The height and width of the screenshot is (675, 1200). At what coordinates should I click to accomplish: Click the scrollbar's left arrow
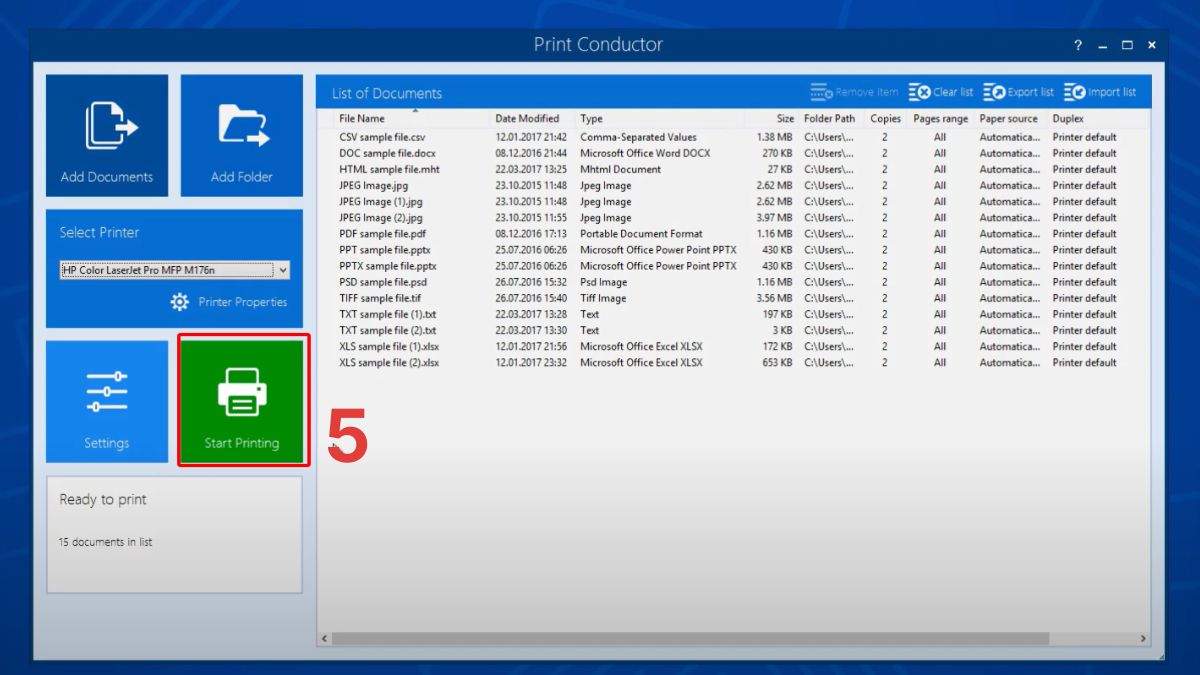point(324,638)
